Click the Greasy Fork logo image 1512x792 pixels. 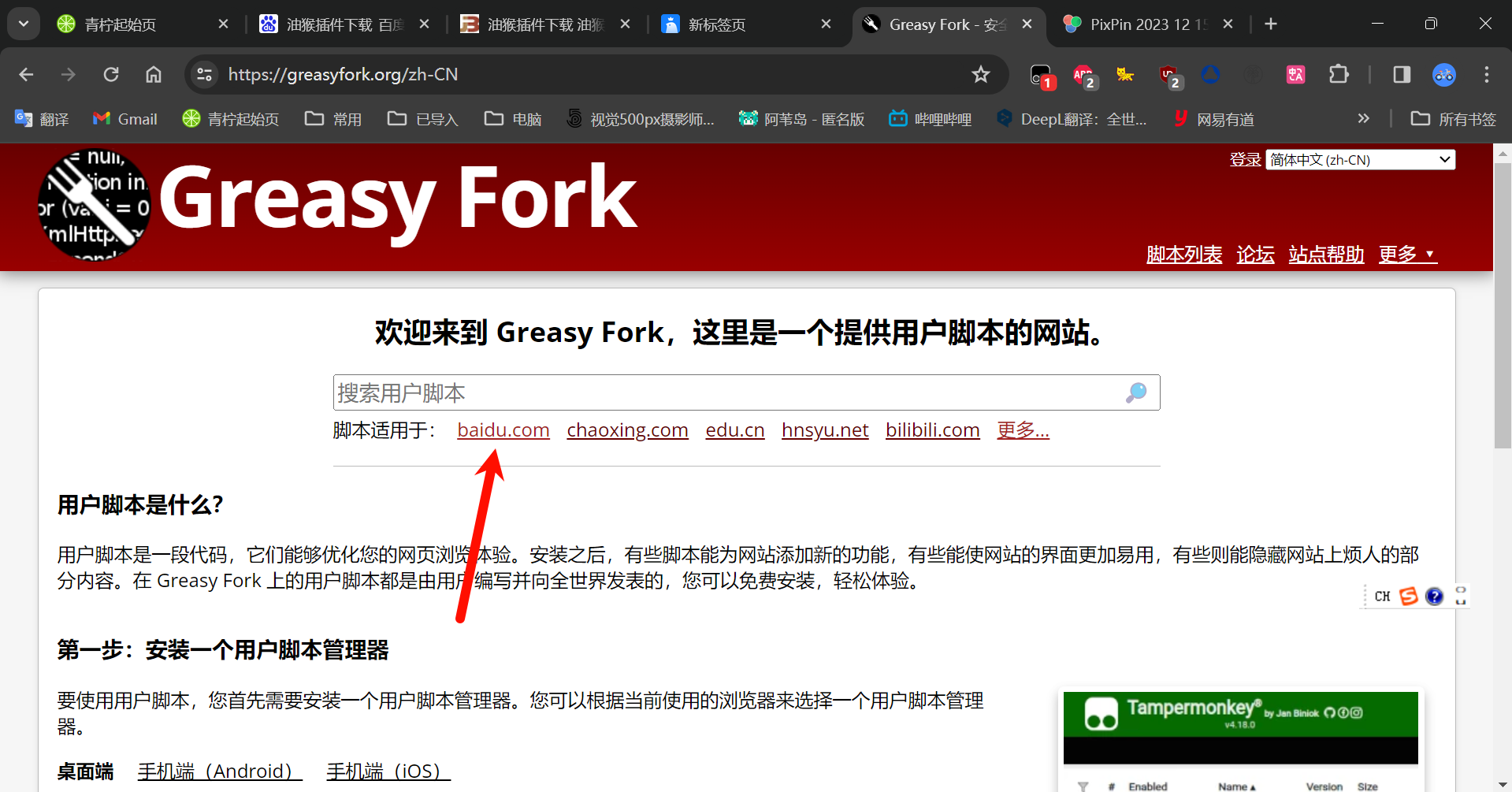[95, 205]
